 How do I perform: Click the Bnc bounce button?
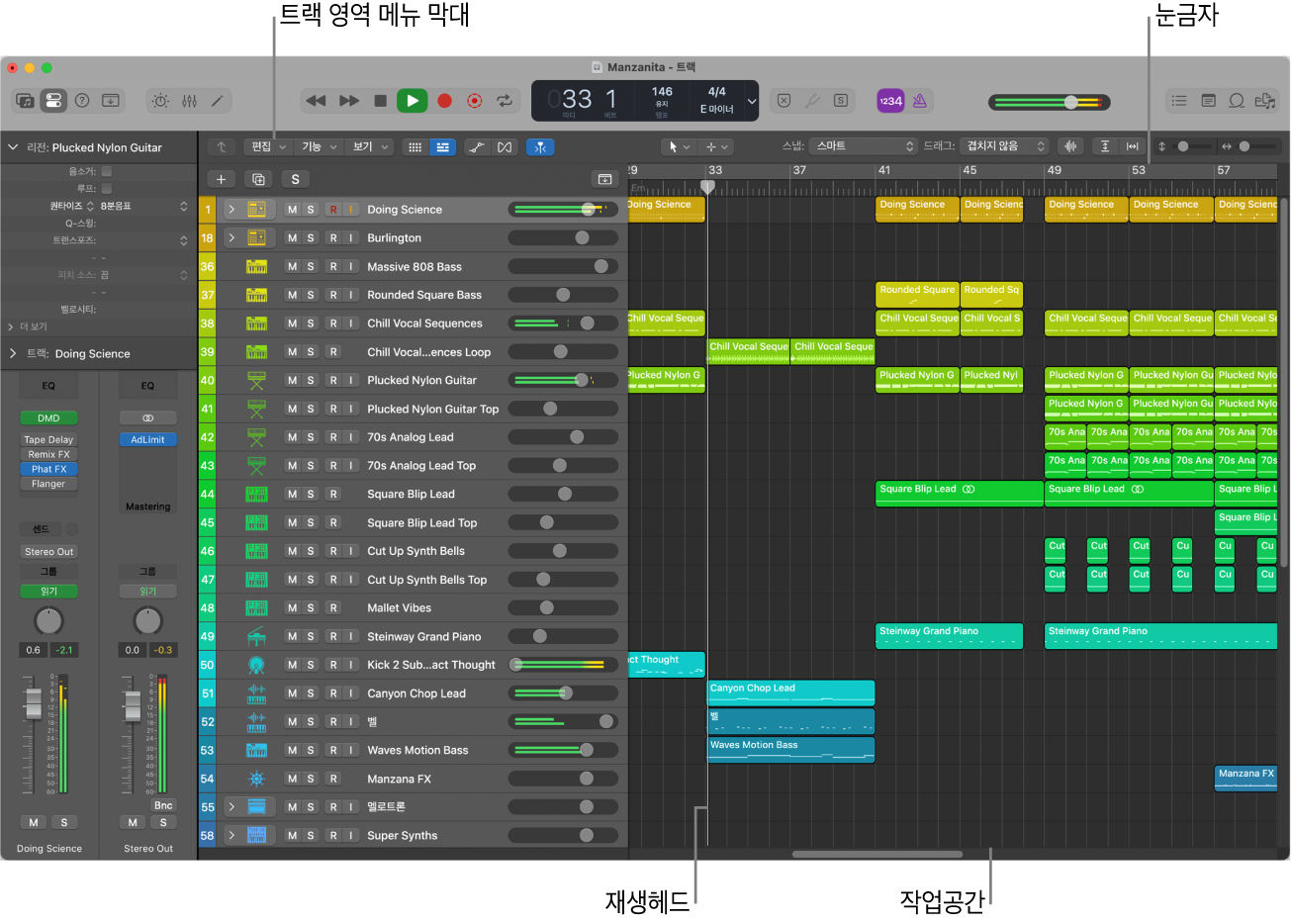pyautogui.click(x=163, y=805)
